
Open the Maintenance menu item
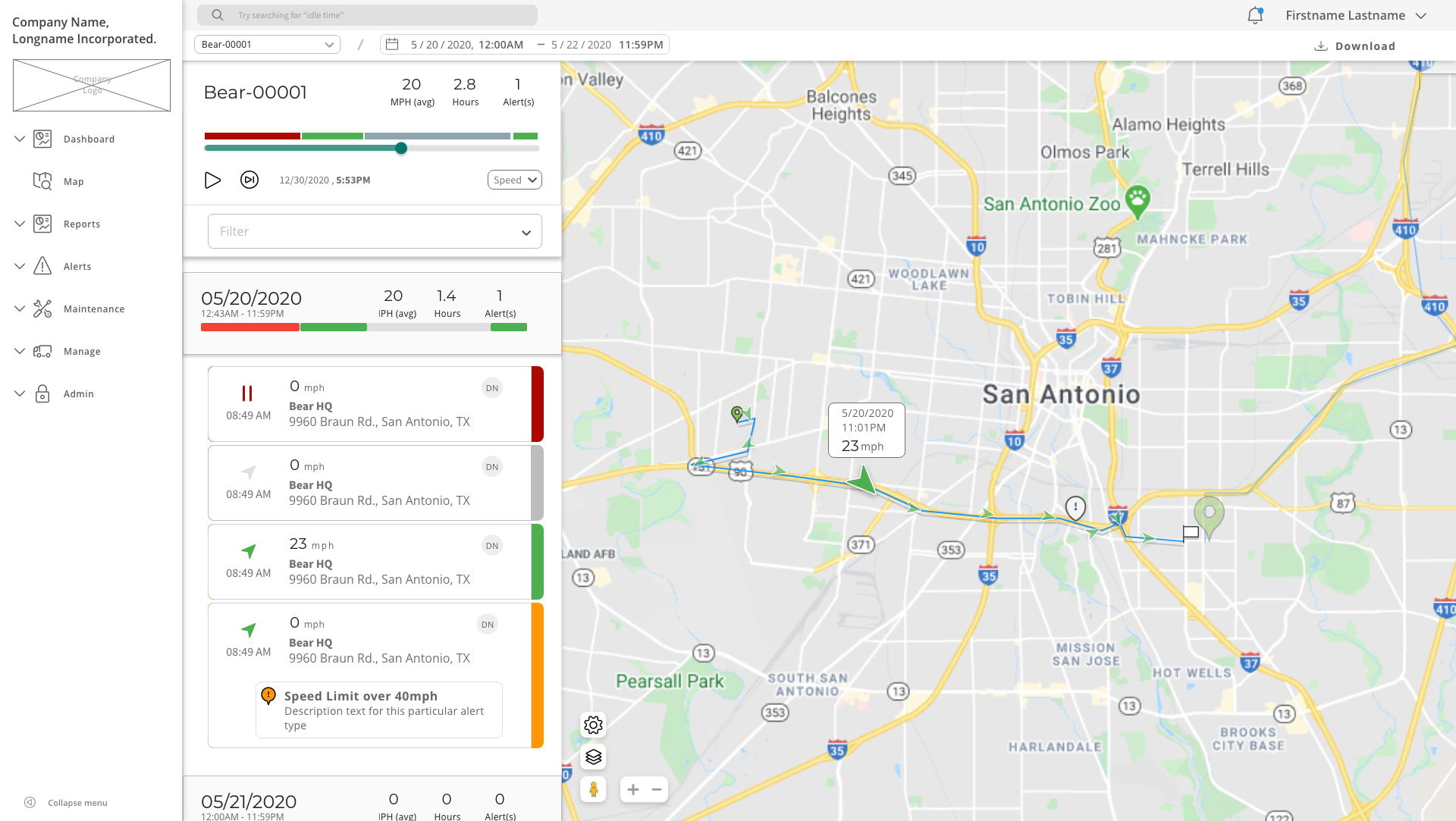point(93,309)
